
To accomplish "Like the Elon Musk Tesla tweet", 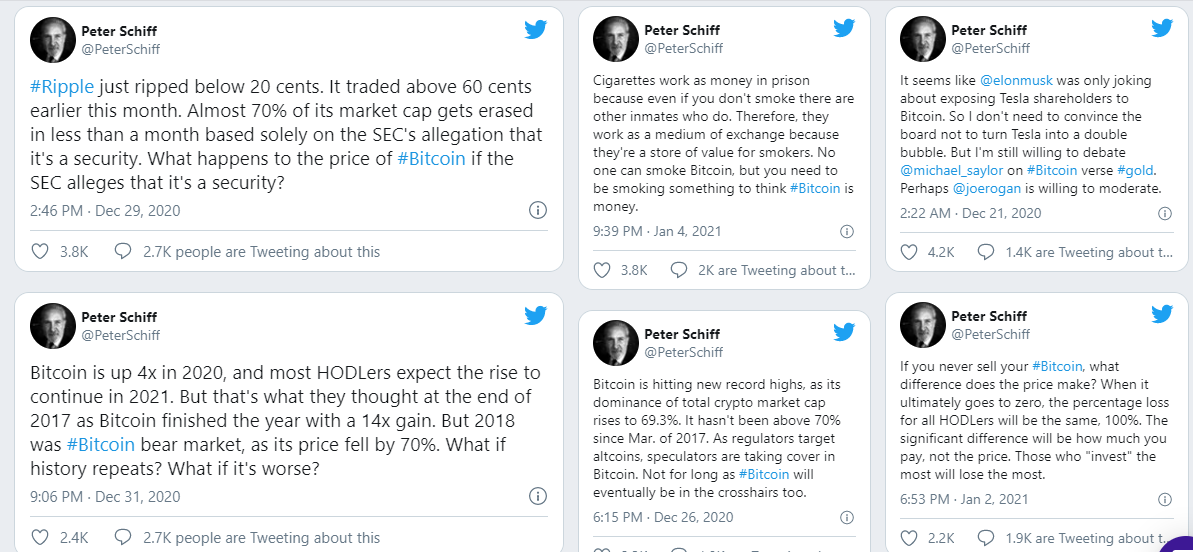I will pos(909,252).
